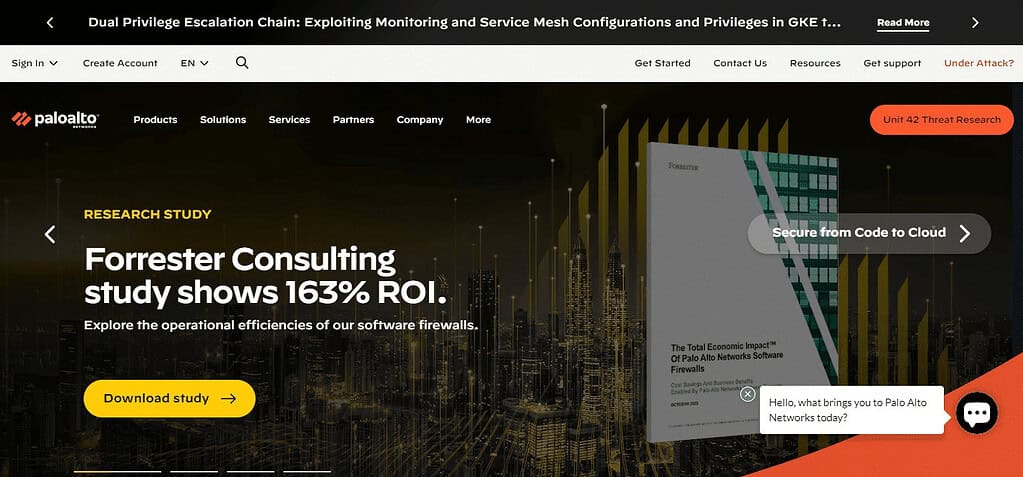
Task: Open Get Started link
Action: click(662, 63)
